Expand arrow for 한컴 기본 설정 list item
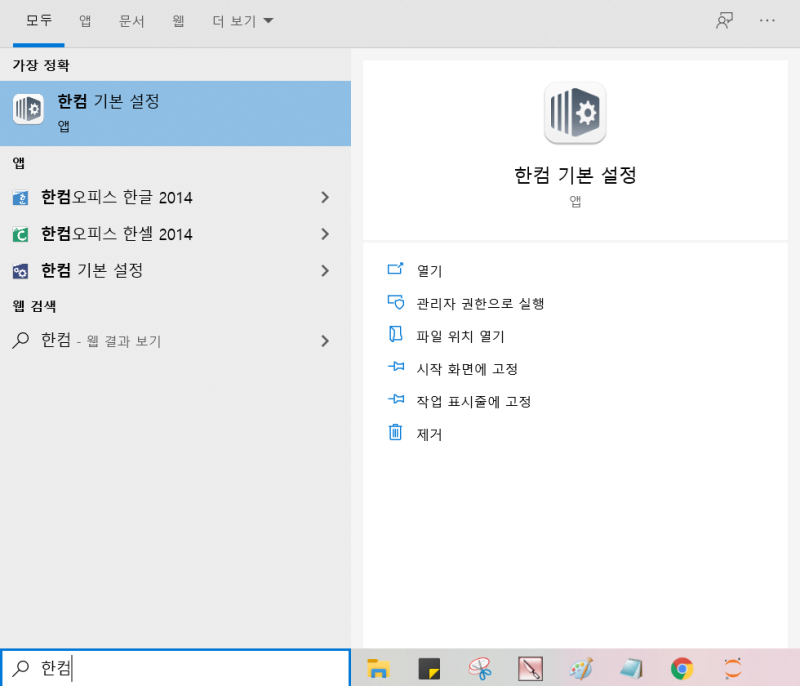The width and height of the screenshot is (800, 686). coord(325,271)
